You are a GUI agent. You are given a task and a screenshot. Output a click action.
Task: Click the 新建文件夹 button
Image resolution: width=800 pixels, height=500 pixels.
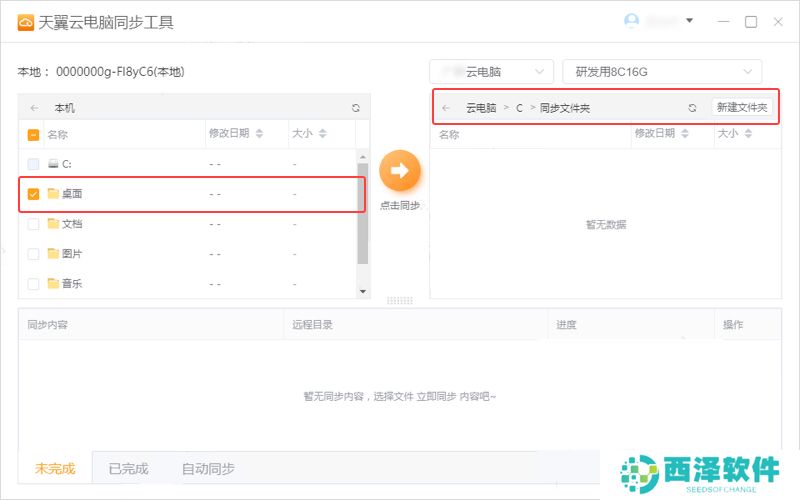tap(742, 107)
